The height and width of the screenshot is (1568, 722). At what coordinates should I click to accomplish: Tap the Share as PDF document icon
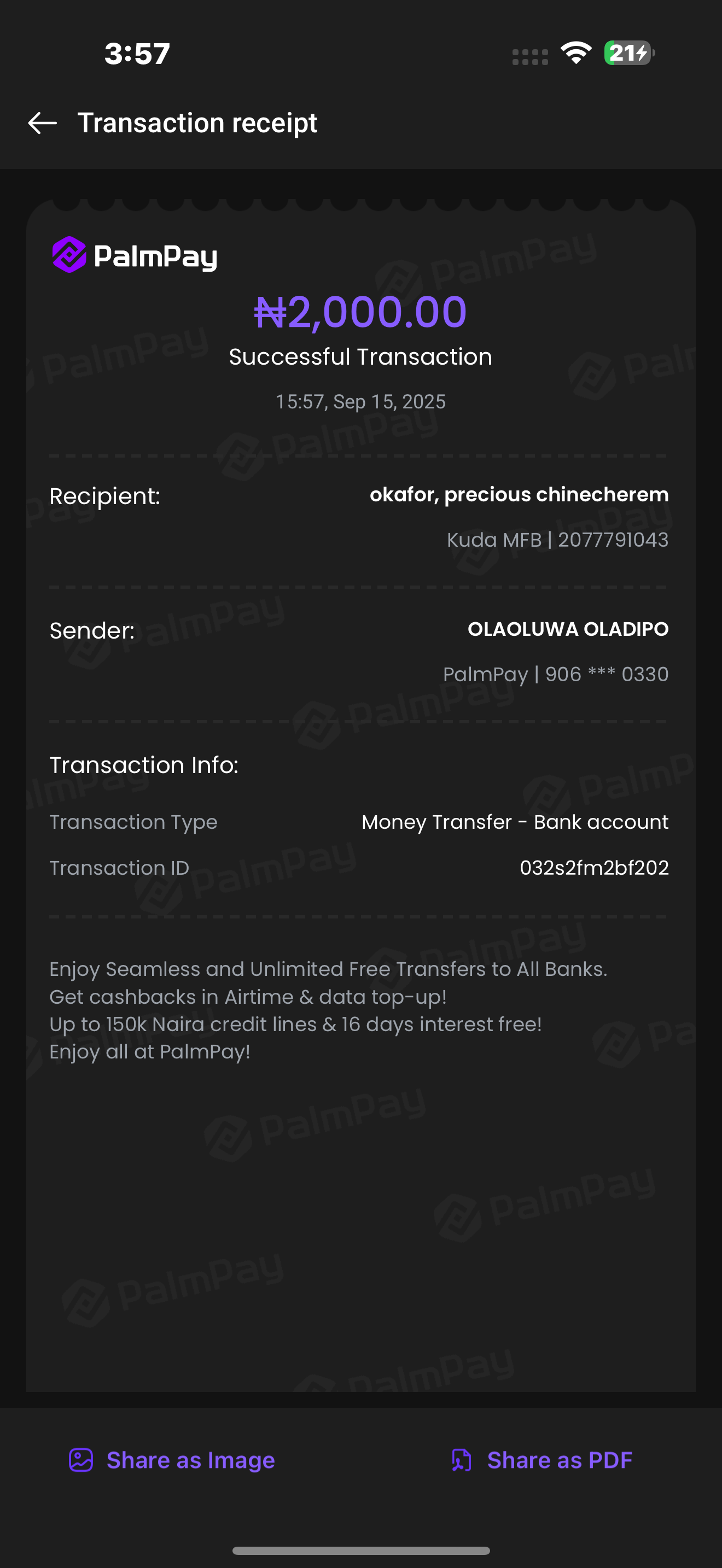(x=462, y=1460)
